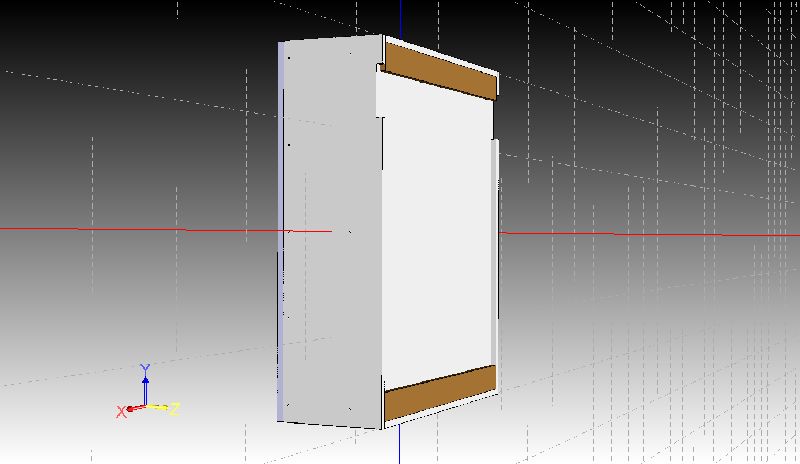
Task: Select the top brown wooden rail
Action: [440, 71]
